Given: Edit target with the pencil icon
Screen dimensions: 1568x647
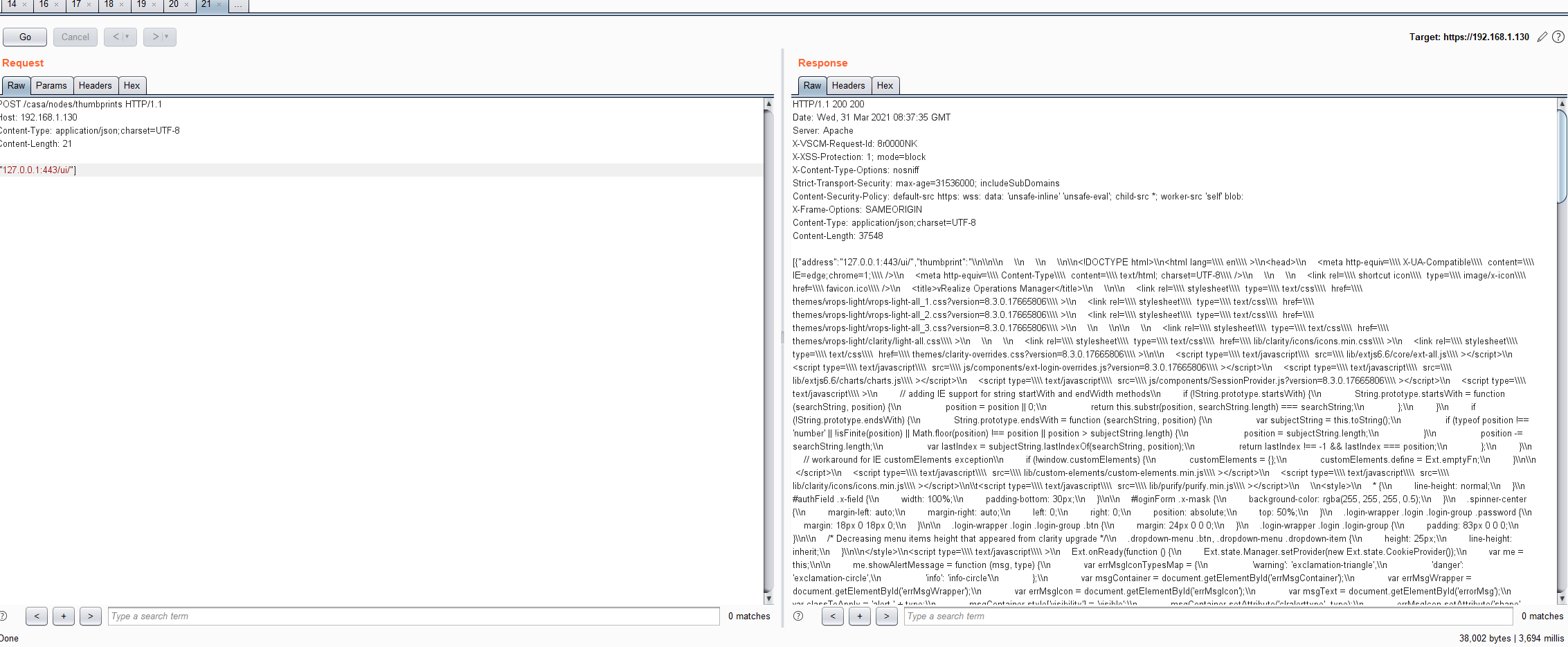Looking at the screenshot, I should click(1542, 37).
